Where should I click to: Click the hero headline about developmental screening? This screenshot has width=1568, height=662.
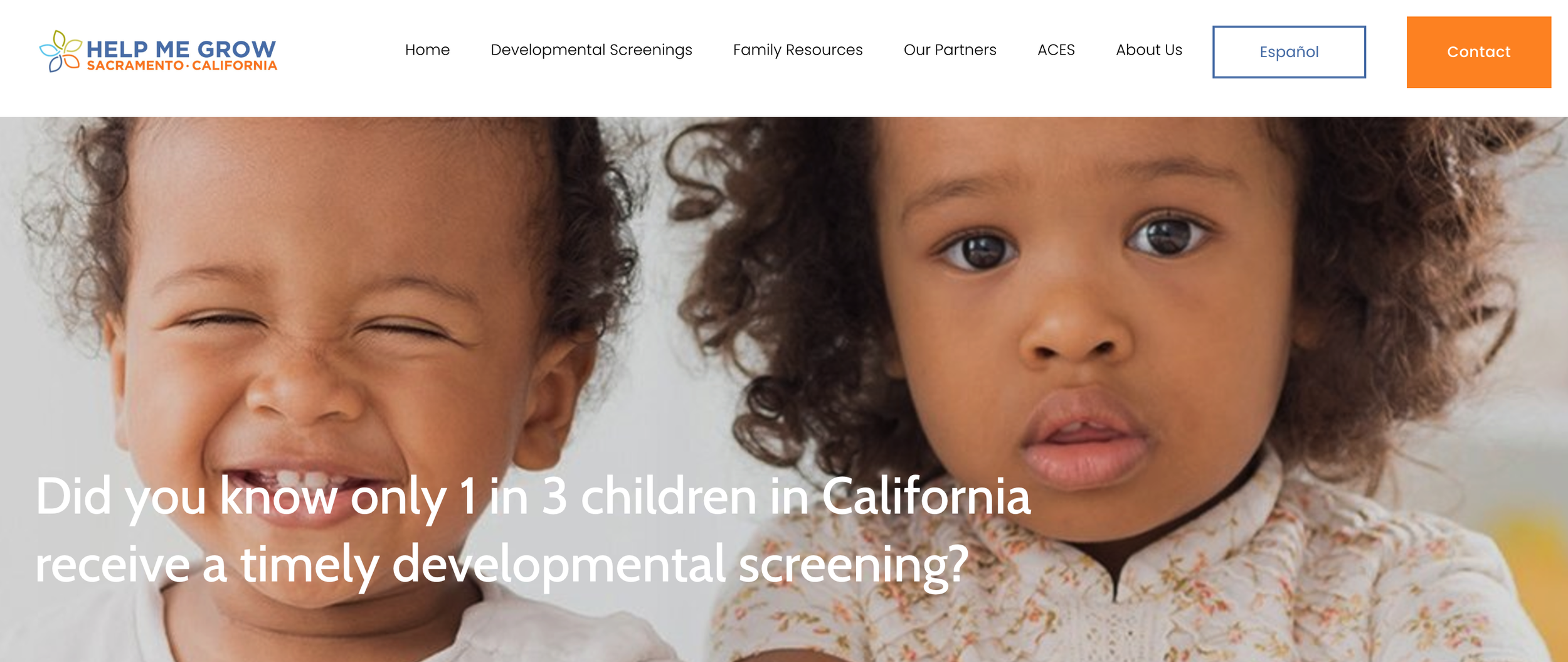(x=533, y=530)
